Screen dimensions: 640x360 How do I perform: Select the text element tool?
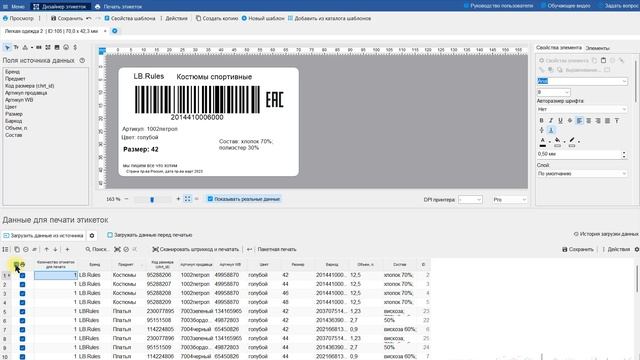click(16, 47)
